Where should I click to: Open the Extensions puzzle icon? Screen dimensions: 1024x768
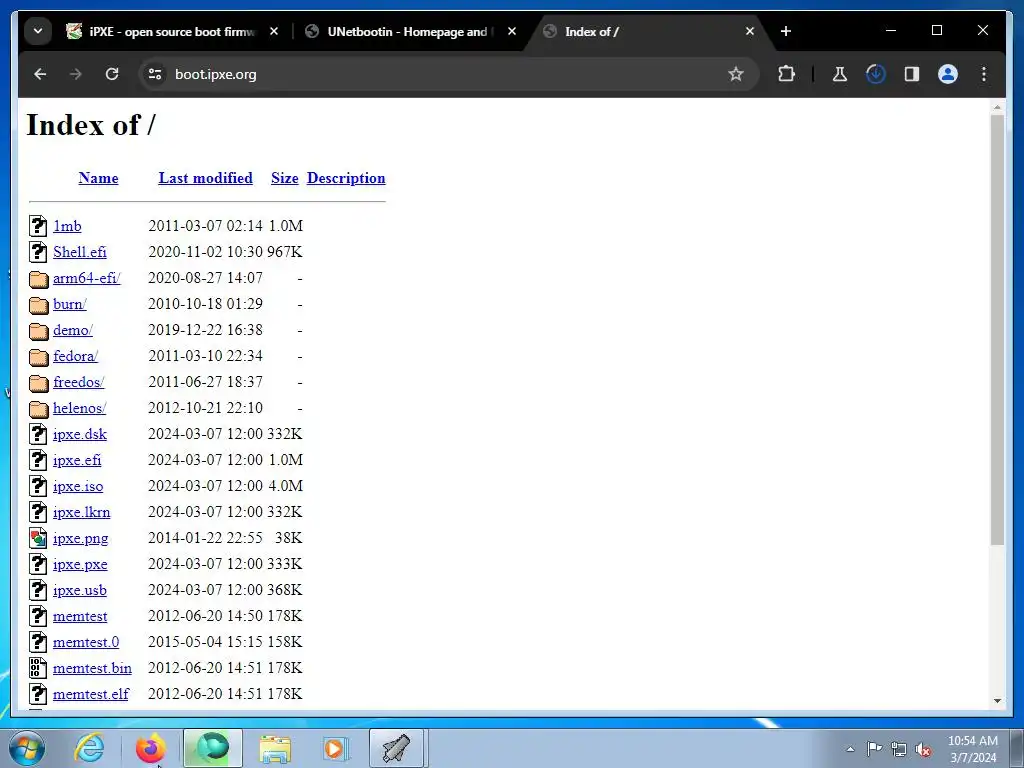(786, 74)
